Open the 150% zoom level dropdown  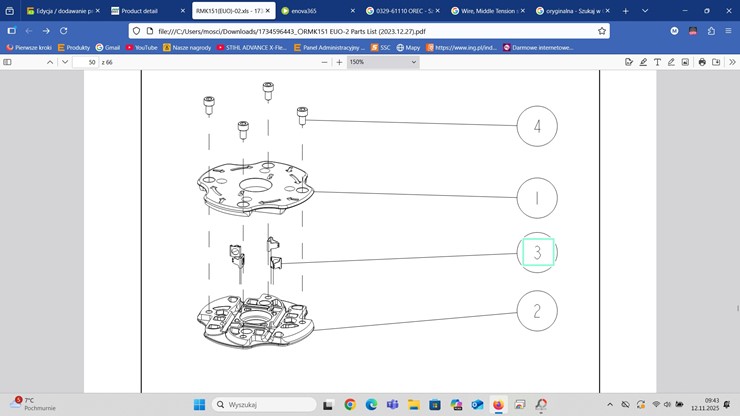[383, 62]
